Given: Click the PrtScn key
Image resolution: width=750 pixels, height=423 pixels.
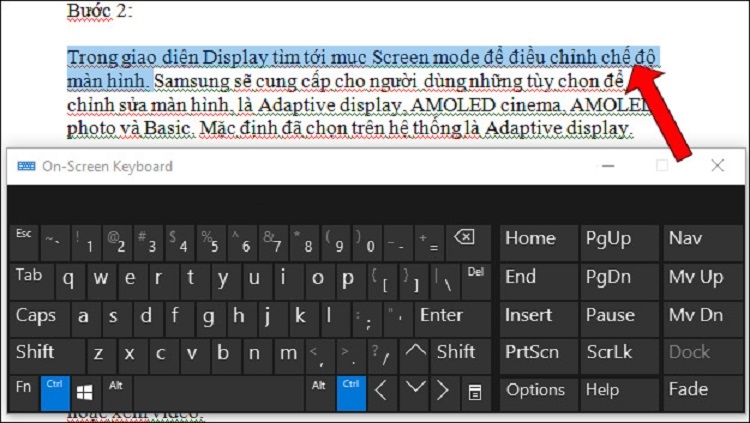Looking at the screenshot, I should (539, 356).
